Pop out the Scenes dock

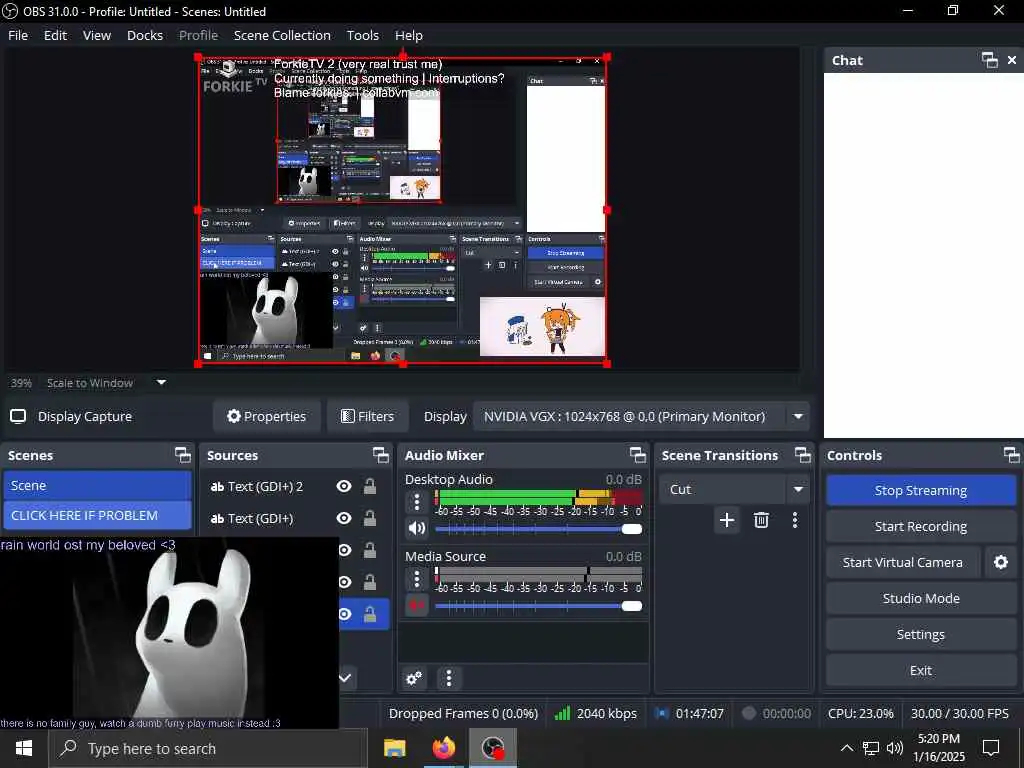(183, 455)
